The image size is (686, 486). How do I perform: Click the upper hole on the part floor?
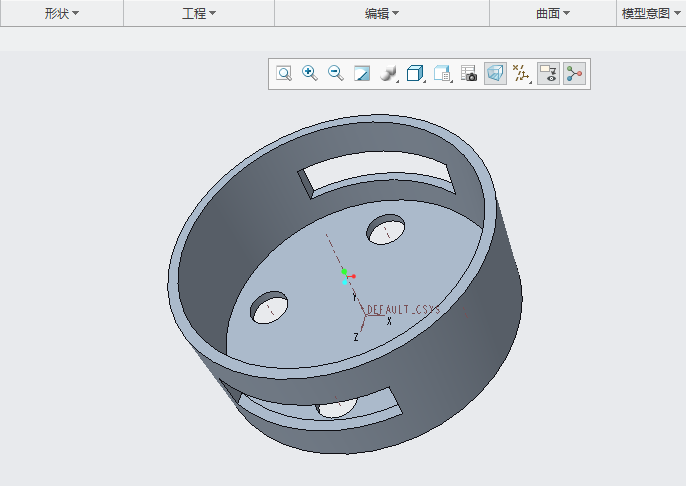[386, 232]
